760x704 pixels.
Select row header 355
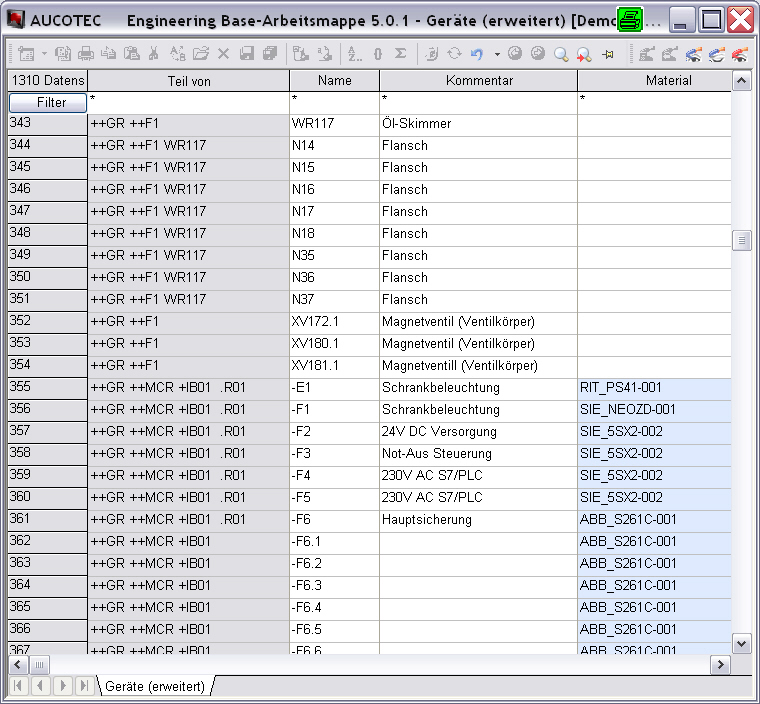pos(48,388)
